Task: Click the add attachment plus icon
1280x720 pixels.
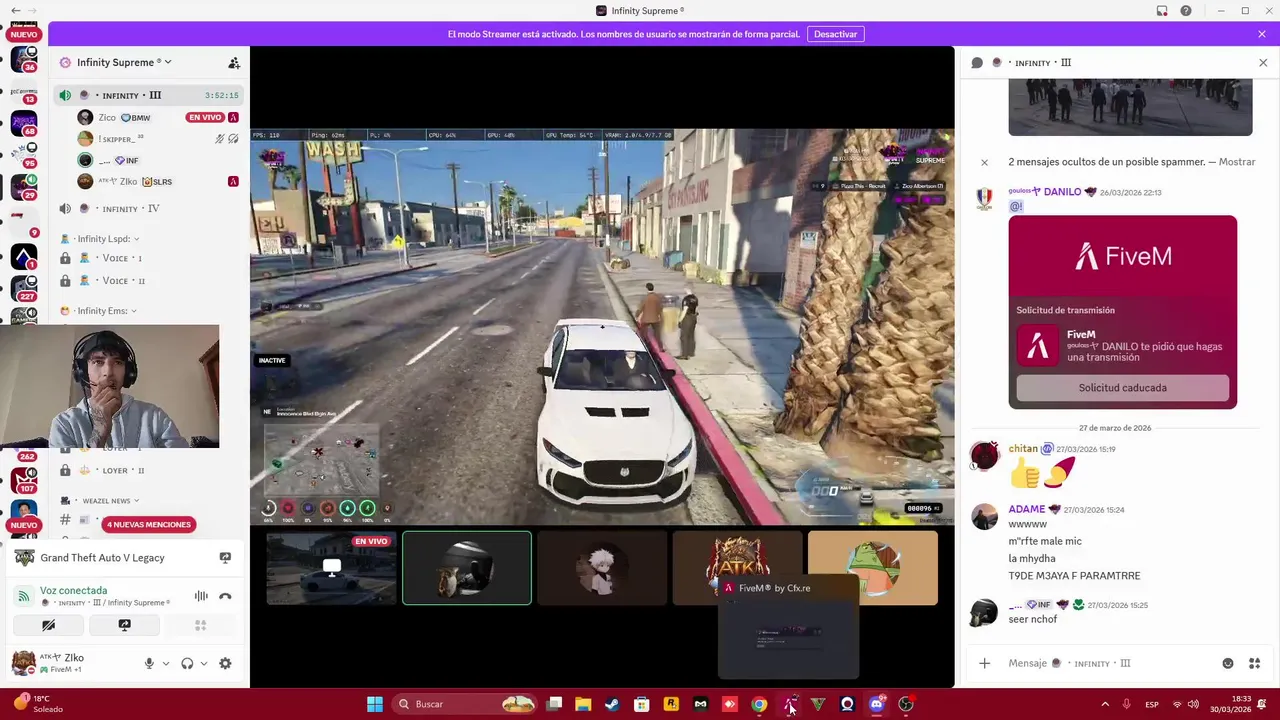Action: [x=984, y=663]
